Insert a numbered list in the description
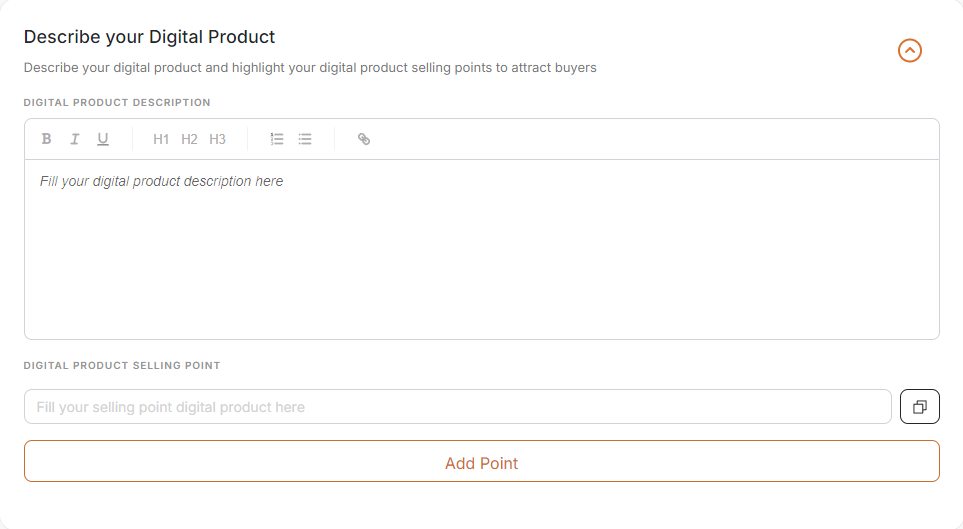Screen dimensions: 963x529 point(277,139)
